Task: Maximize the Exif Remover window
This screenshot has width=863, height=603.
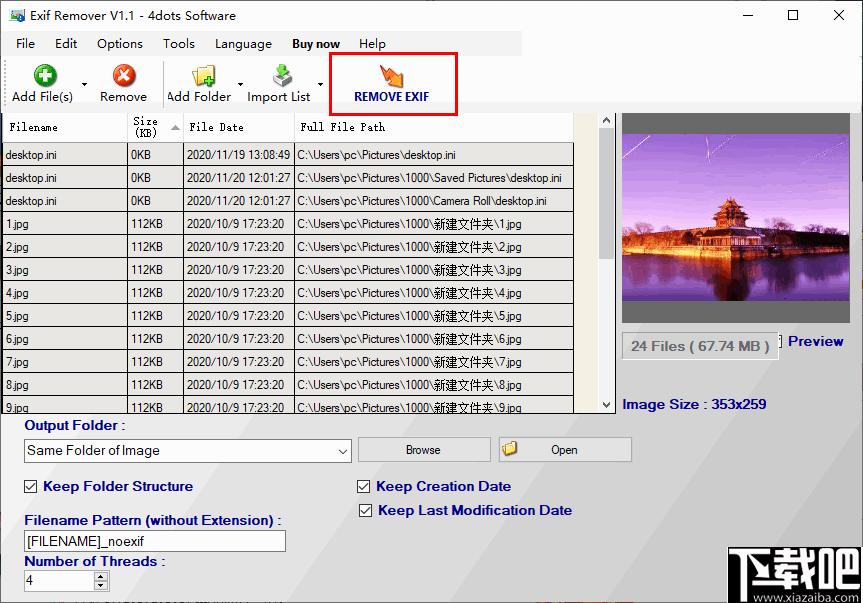Action: 793,15
